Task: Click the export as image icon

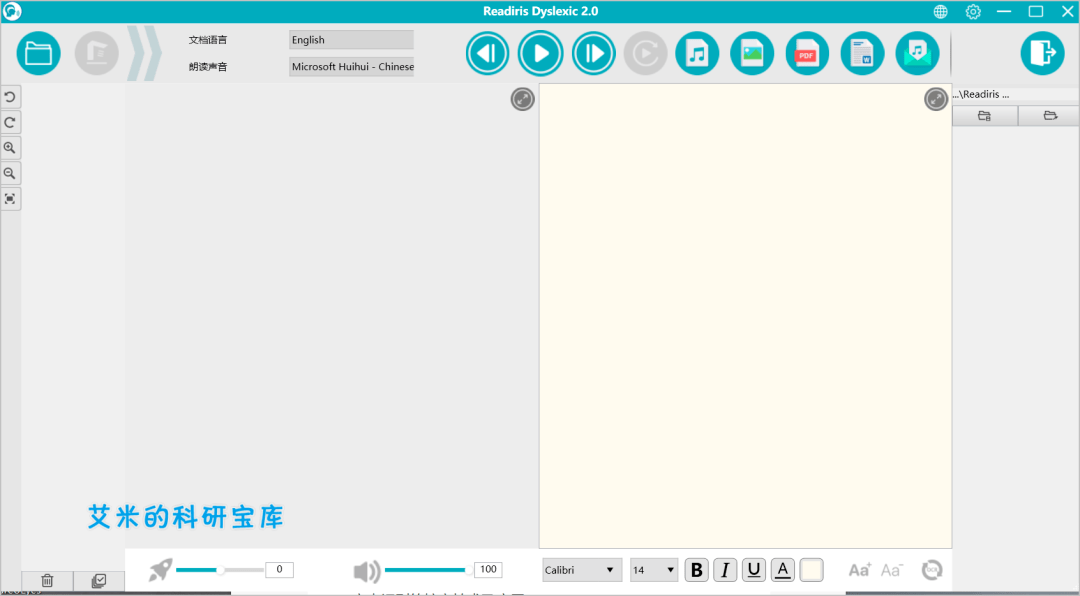Action: pyautogui.click(x=752, y=53)
